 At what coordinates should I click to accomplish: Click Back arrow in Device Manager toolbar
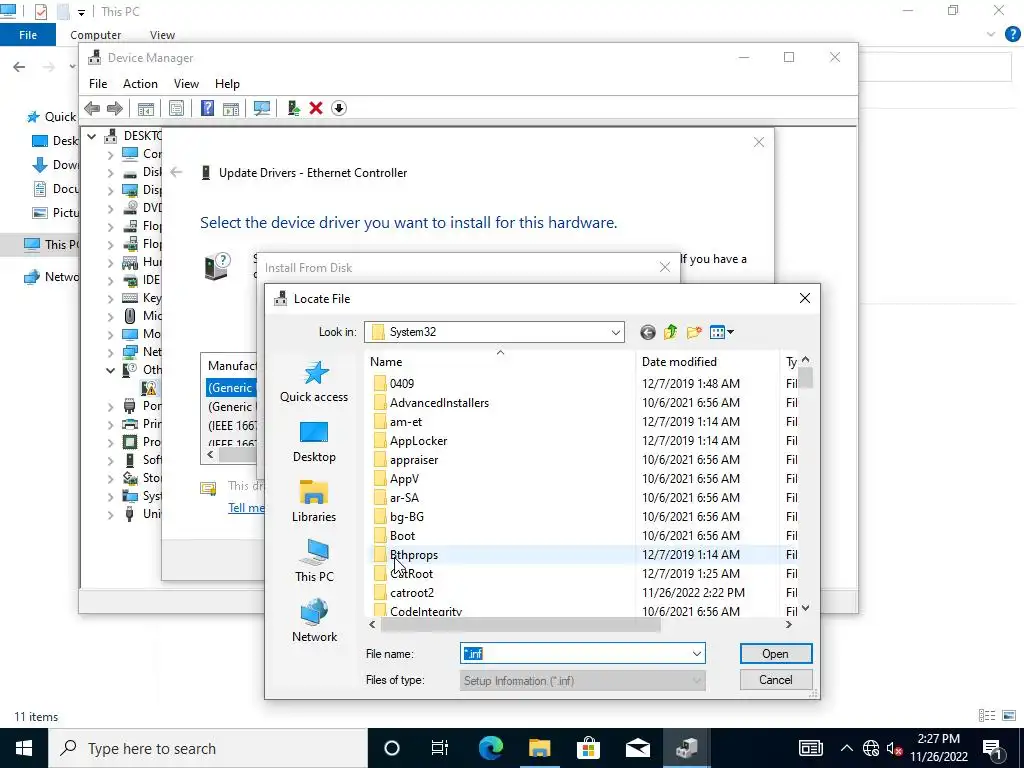[x=92, y=108]
